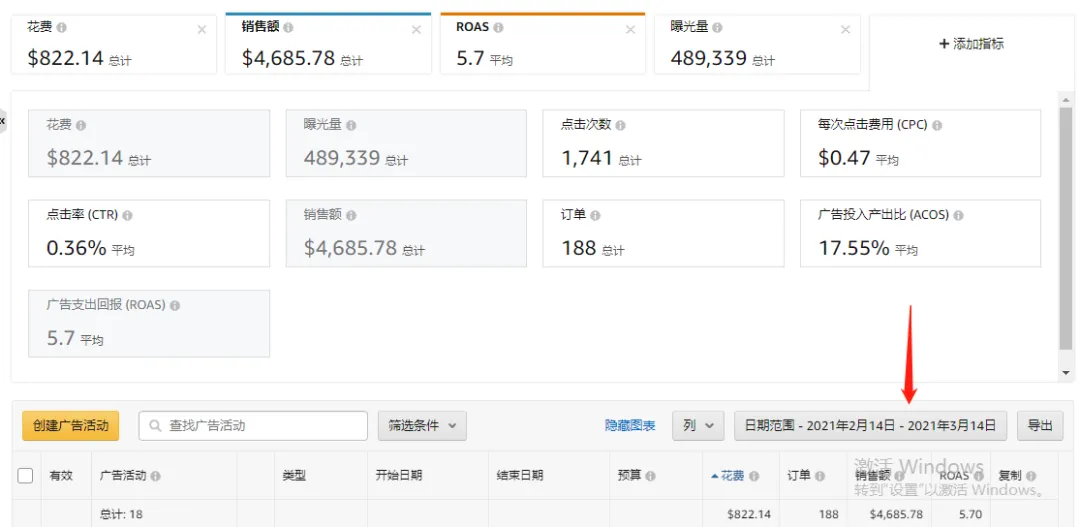The height and width of the screenshot is (527, 1080).
Task: Click metric panel scrollbar up arrow
Action: click(x=1066, y=101)
